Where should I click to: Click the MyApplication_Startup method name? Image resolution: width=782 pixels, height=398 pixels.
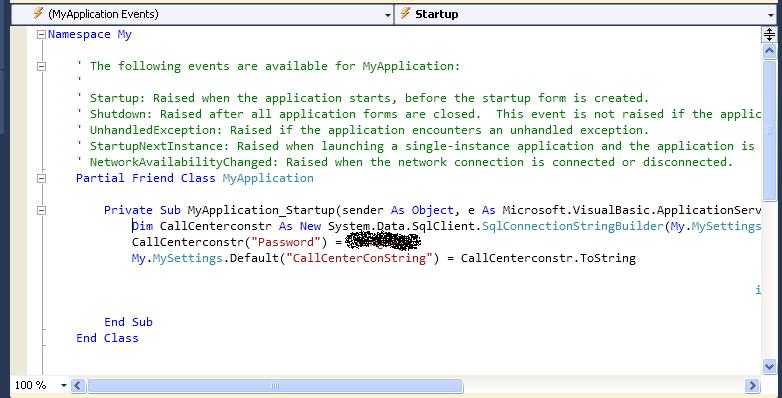(x=261, y=210)
